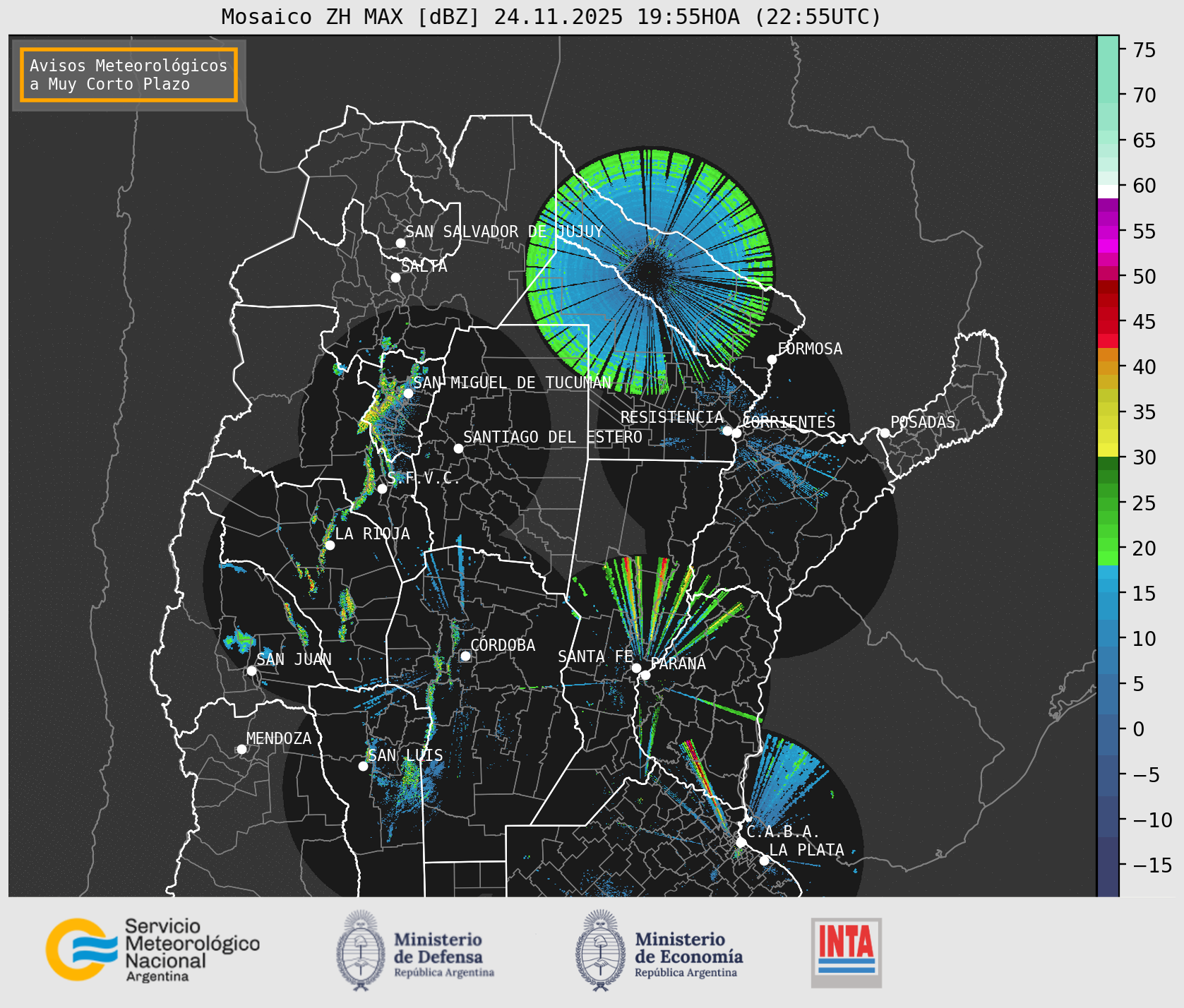1184x1008 pixels.
Task: Select the Córdoba city marker
Action: click(x=465, y=656)
